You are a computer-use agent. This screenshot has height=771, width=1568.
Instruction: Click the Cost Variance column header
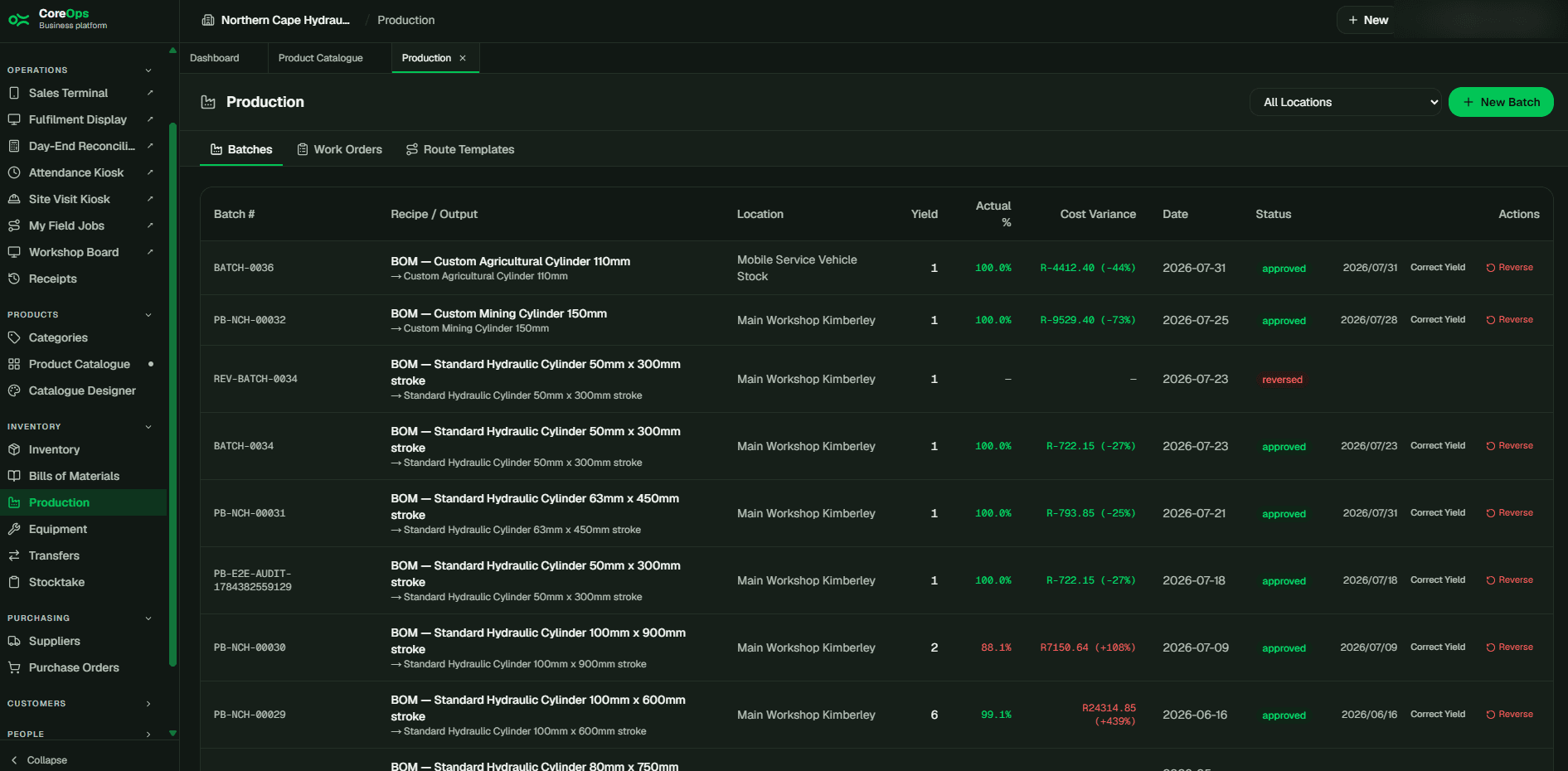point(1098,214)
